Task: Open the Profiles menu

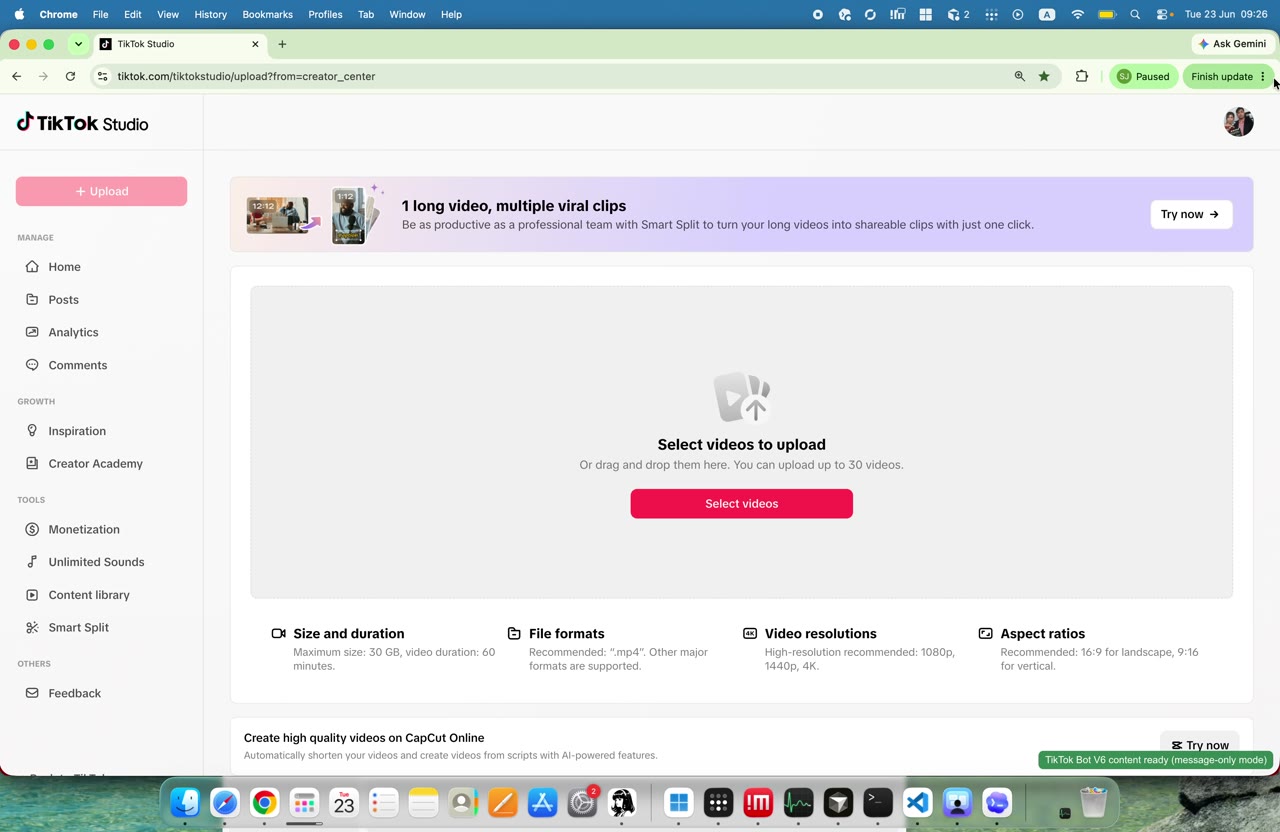Action: 325,14
